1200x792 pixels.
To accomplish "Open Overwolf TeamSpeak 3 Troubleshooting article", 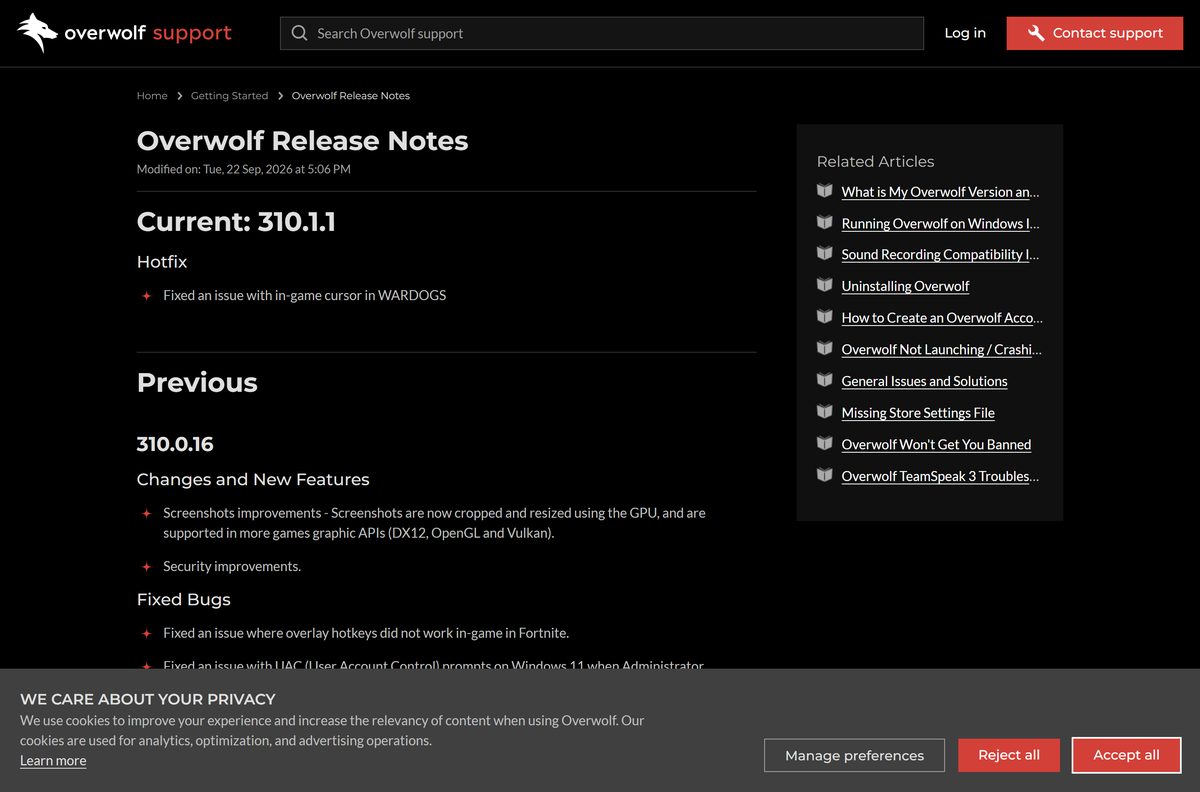I will click(940, 476).
